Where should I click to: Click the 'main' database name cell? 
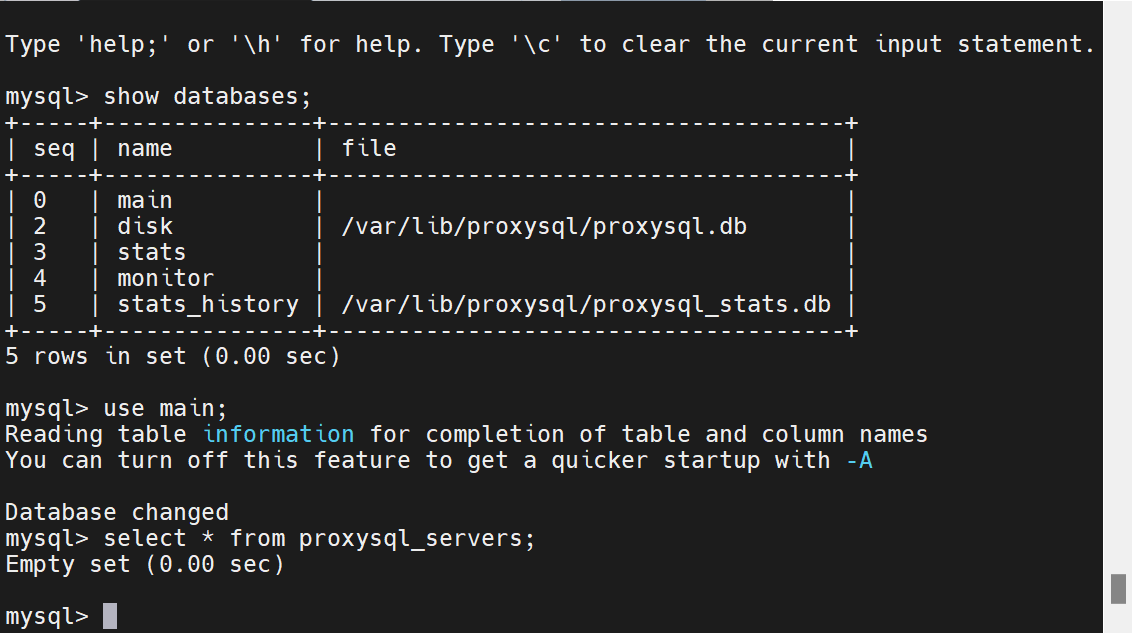tap(144, 201)
